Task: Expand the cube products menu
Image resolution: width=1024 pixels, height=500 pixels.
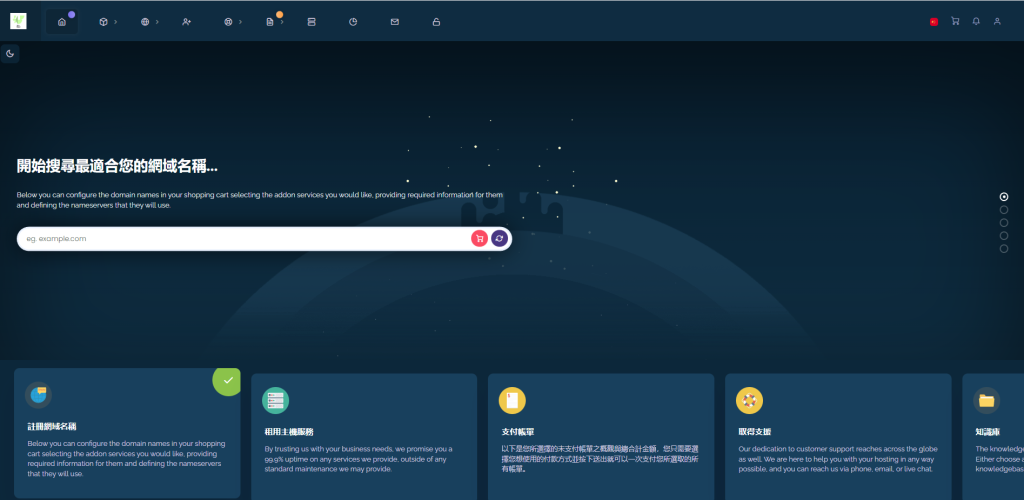Action: 104,21
